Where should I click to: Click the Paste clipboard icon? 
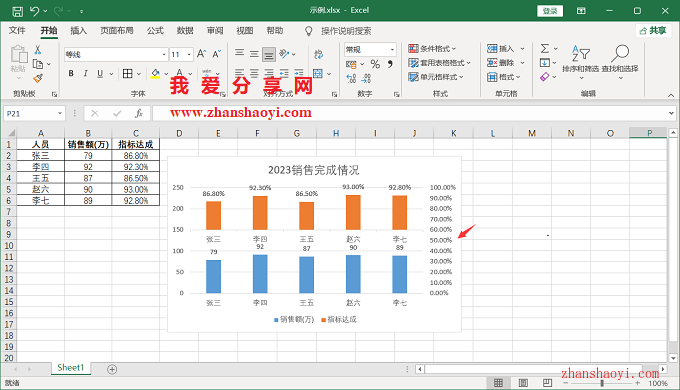coord(19,54)
